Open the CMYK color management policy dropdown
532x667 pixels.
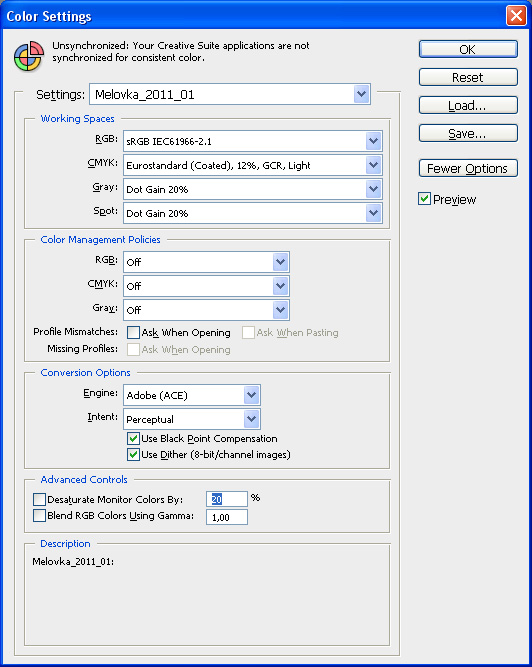[x=206, y=286]
